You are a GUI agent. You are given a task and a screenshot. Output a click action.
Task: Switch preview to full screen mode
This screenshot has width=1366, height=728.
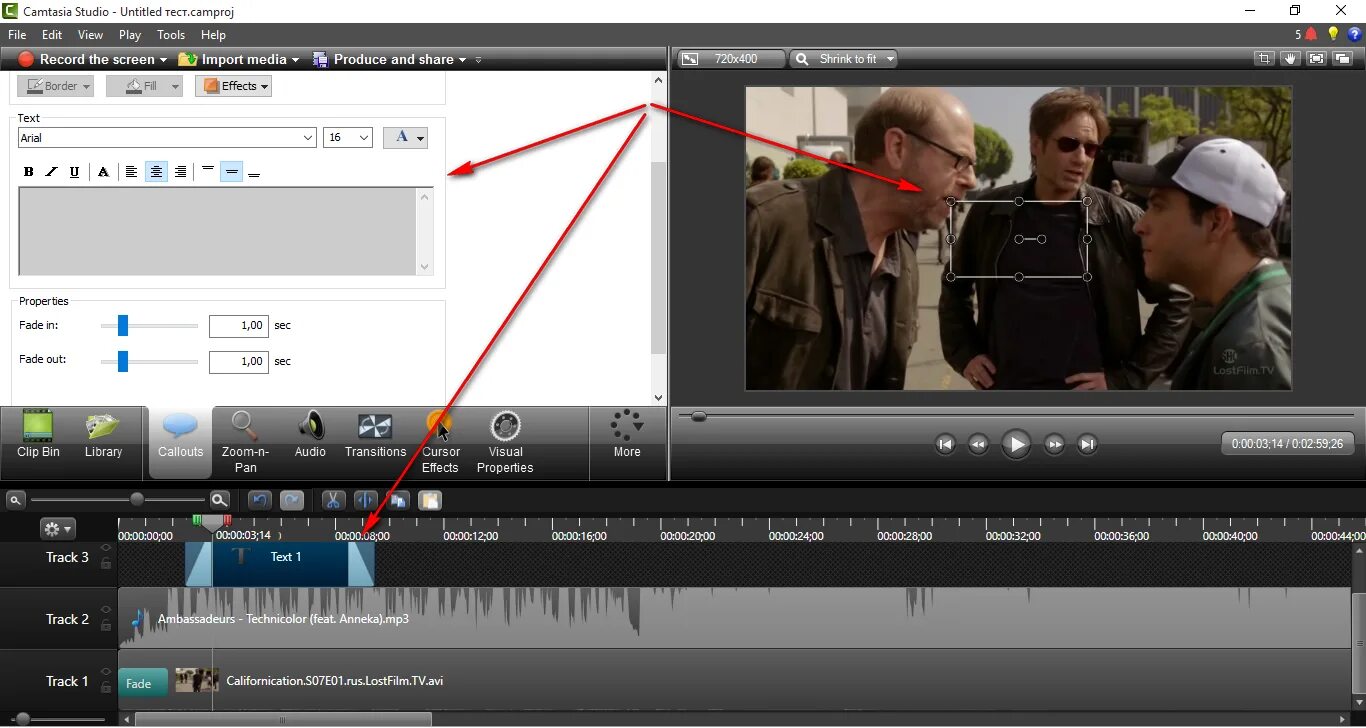point(1316,59)
